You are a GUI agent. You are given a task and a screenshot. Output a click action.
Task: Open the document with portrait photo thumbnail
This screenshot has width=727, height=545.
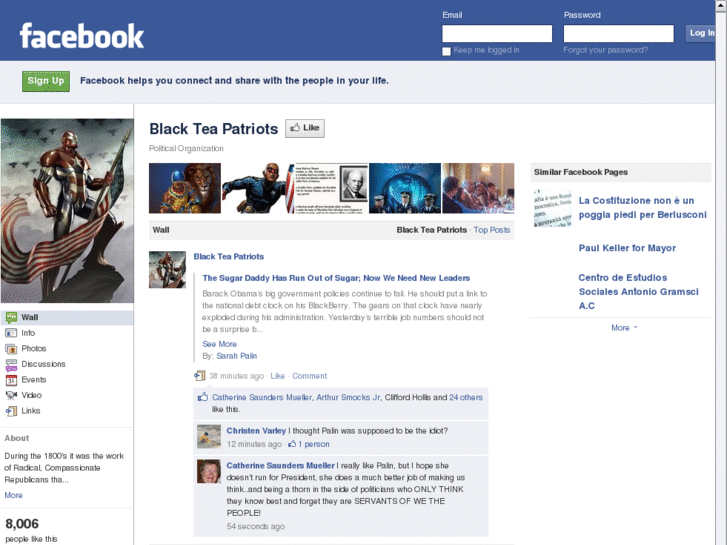332,188
